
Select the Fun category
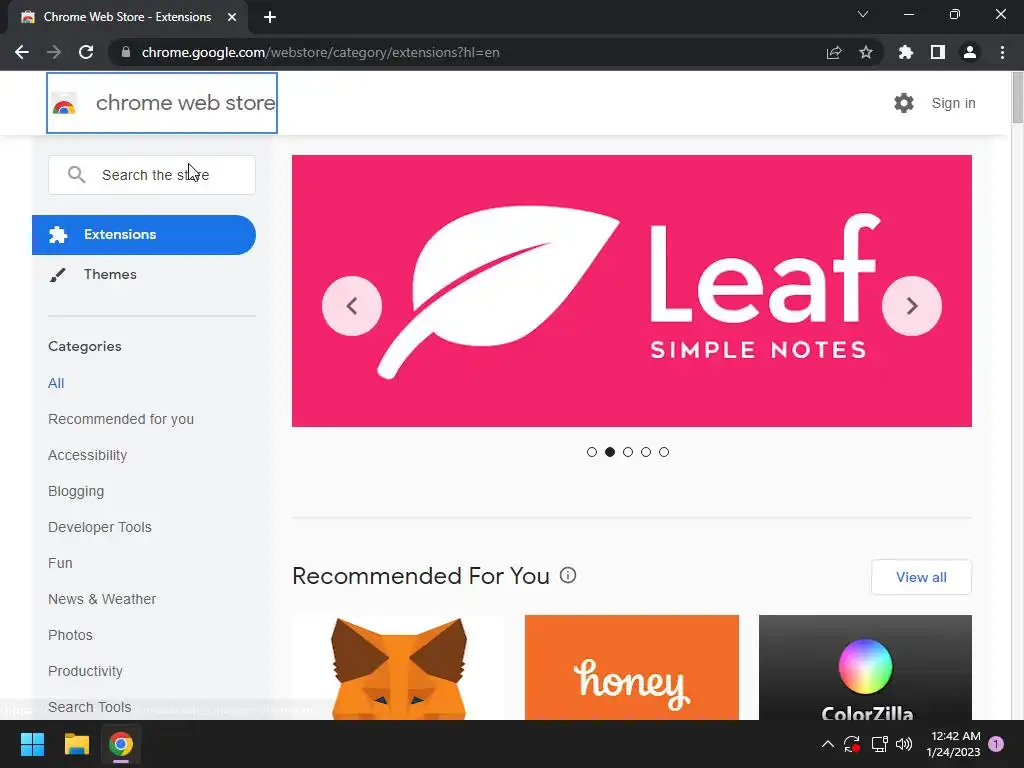(x=60, y=563)
